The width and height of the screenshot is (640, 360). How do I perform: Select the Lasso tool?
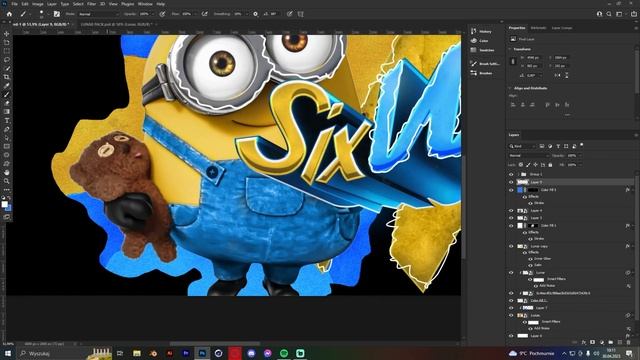point(7,60)
